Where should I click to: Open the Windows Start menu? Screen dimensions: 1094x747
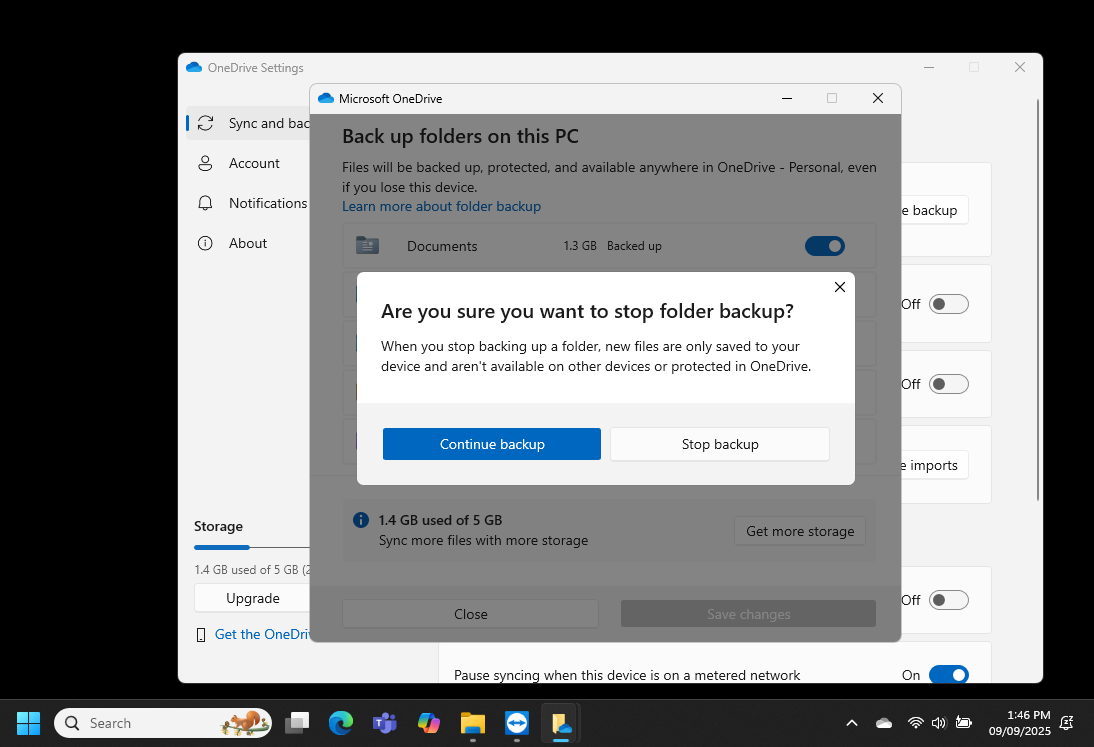click(x=29, y=723)
